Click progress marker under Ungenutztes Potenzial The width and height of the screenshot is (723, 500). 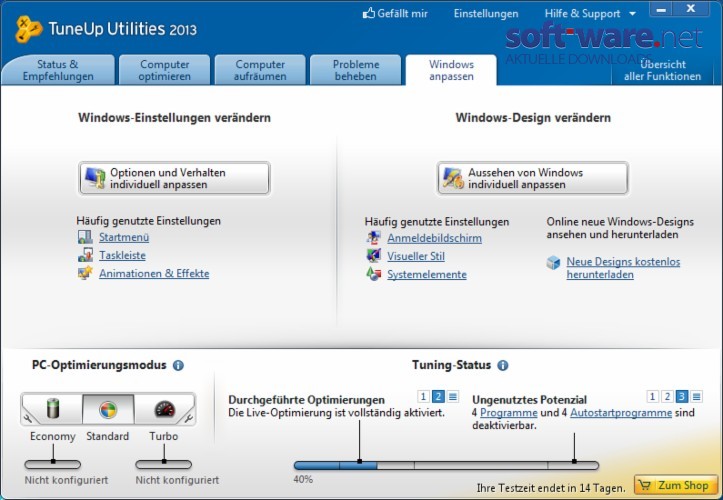point(574,461)
